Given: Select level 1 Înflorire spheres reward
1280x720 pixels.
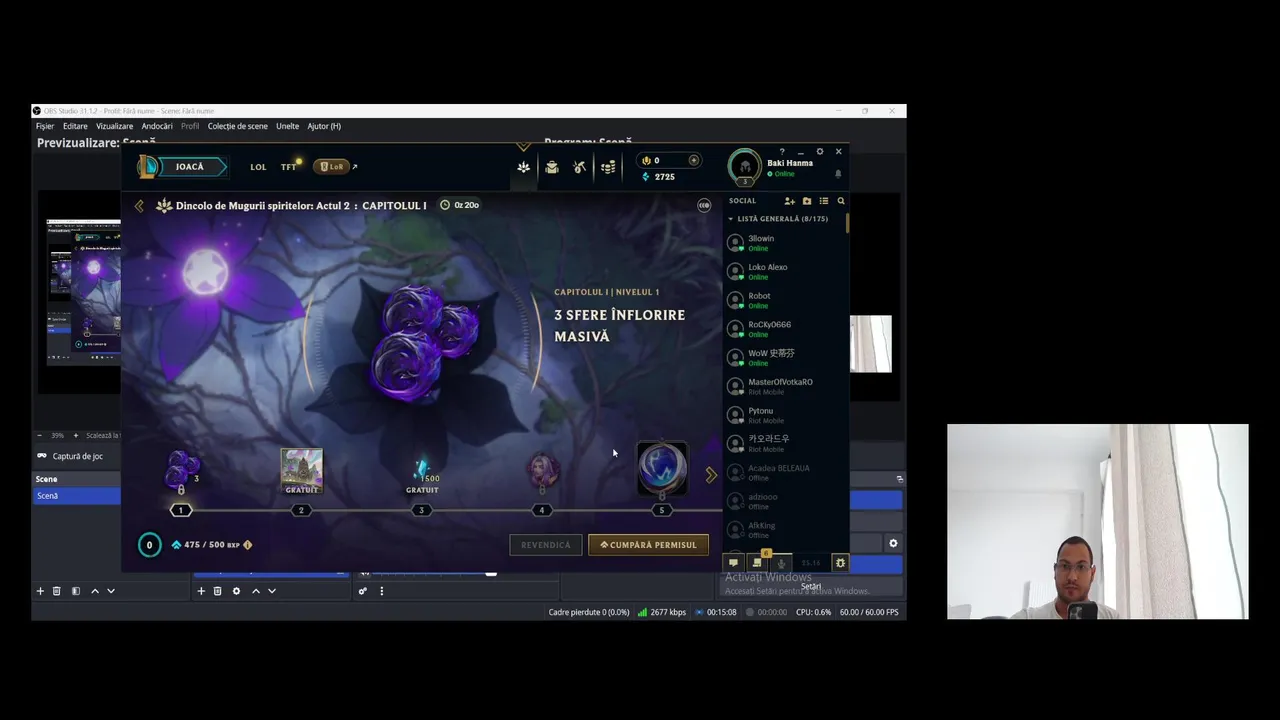Looking at the screenshot, I should coord(181,470).
